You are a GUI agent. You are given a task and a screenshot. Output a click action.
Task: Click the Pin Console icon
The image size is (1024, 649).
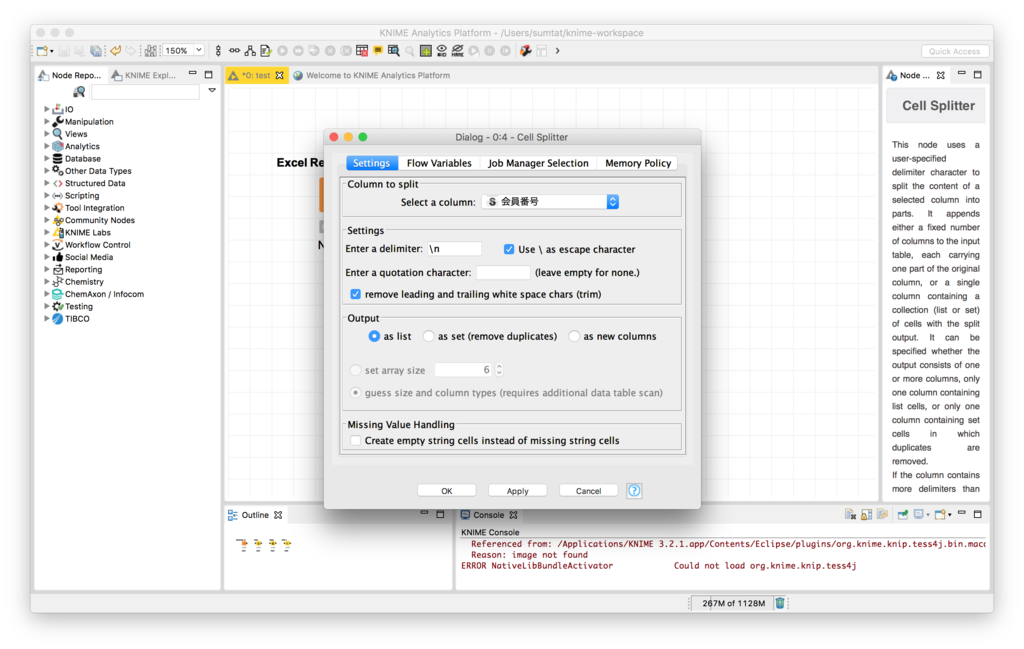point(903,514)
